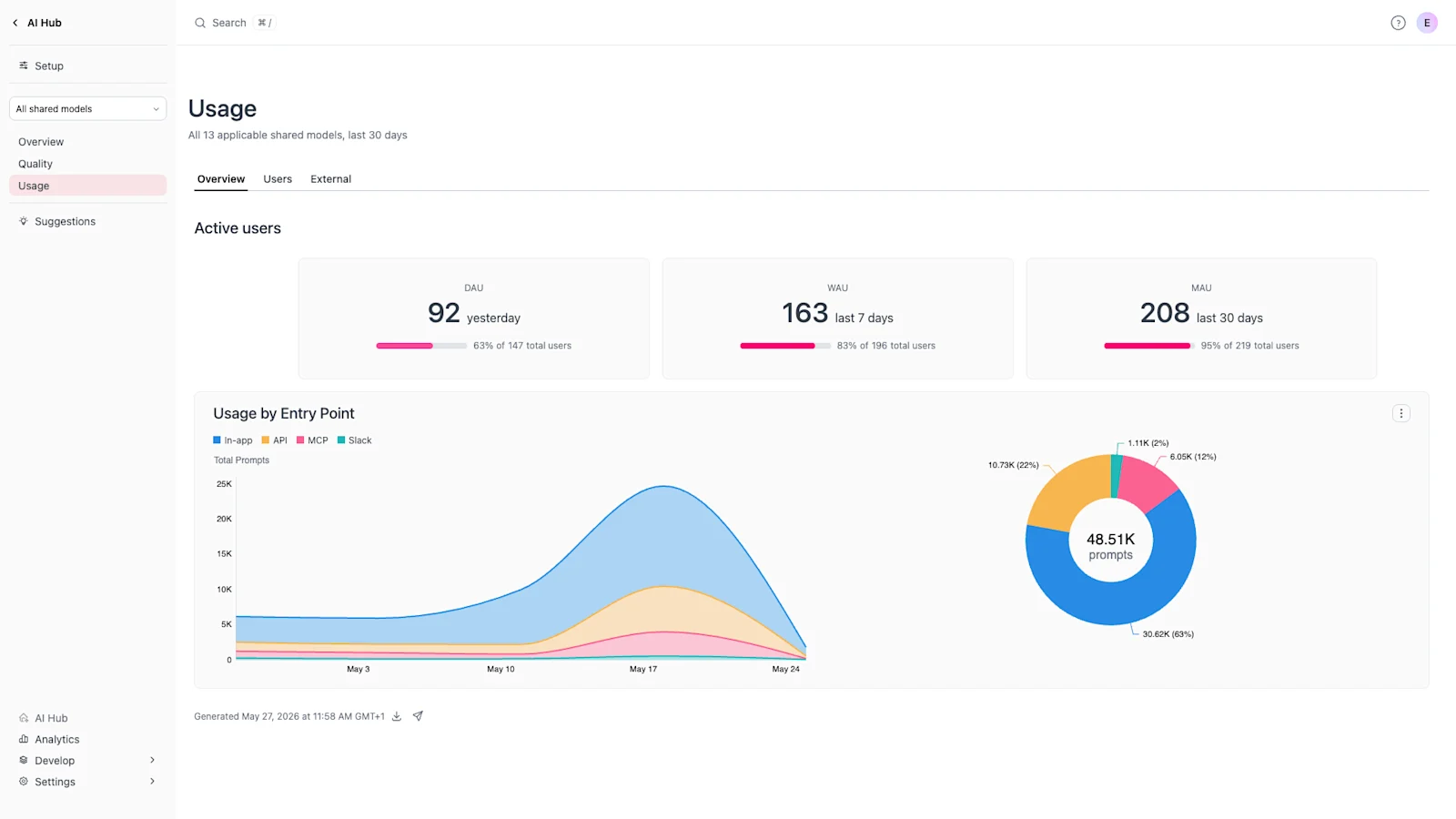Click the MAU progress bar
This screenshot has width=1456, height=819.
click(x=1149, y=346)
